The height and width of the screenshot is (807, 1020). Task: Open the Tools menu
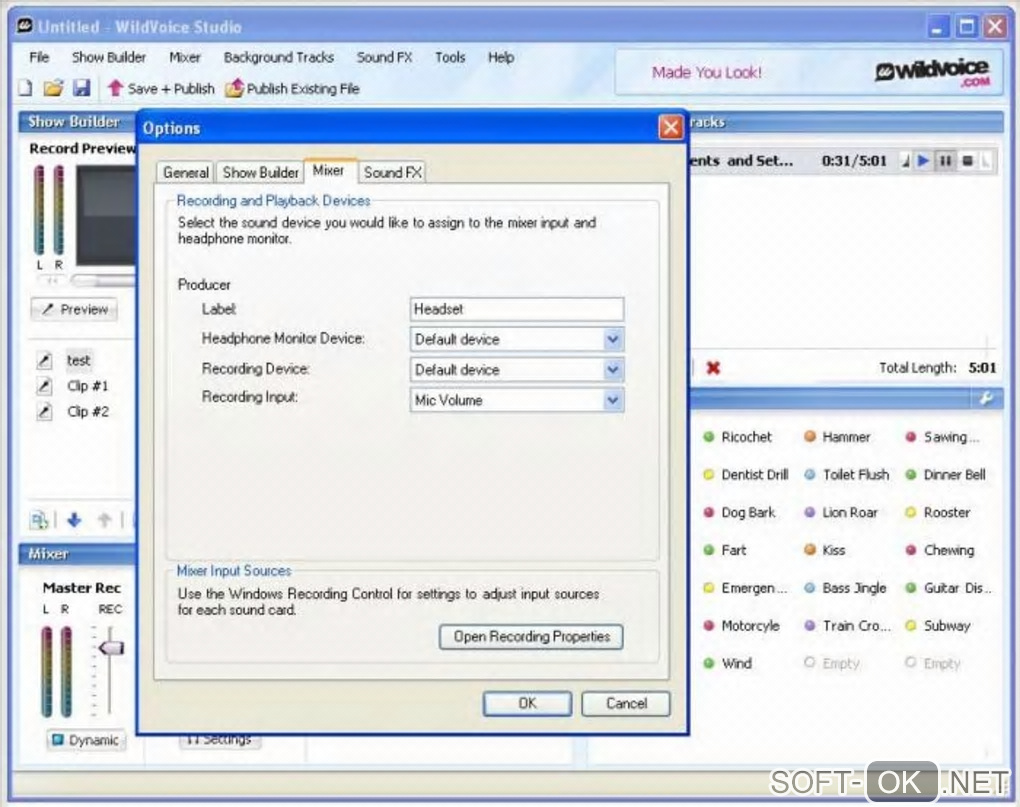450,57
